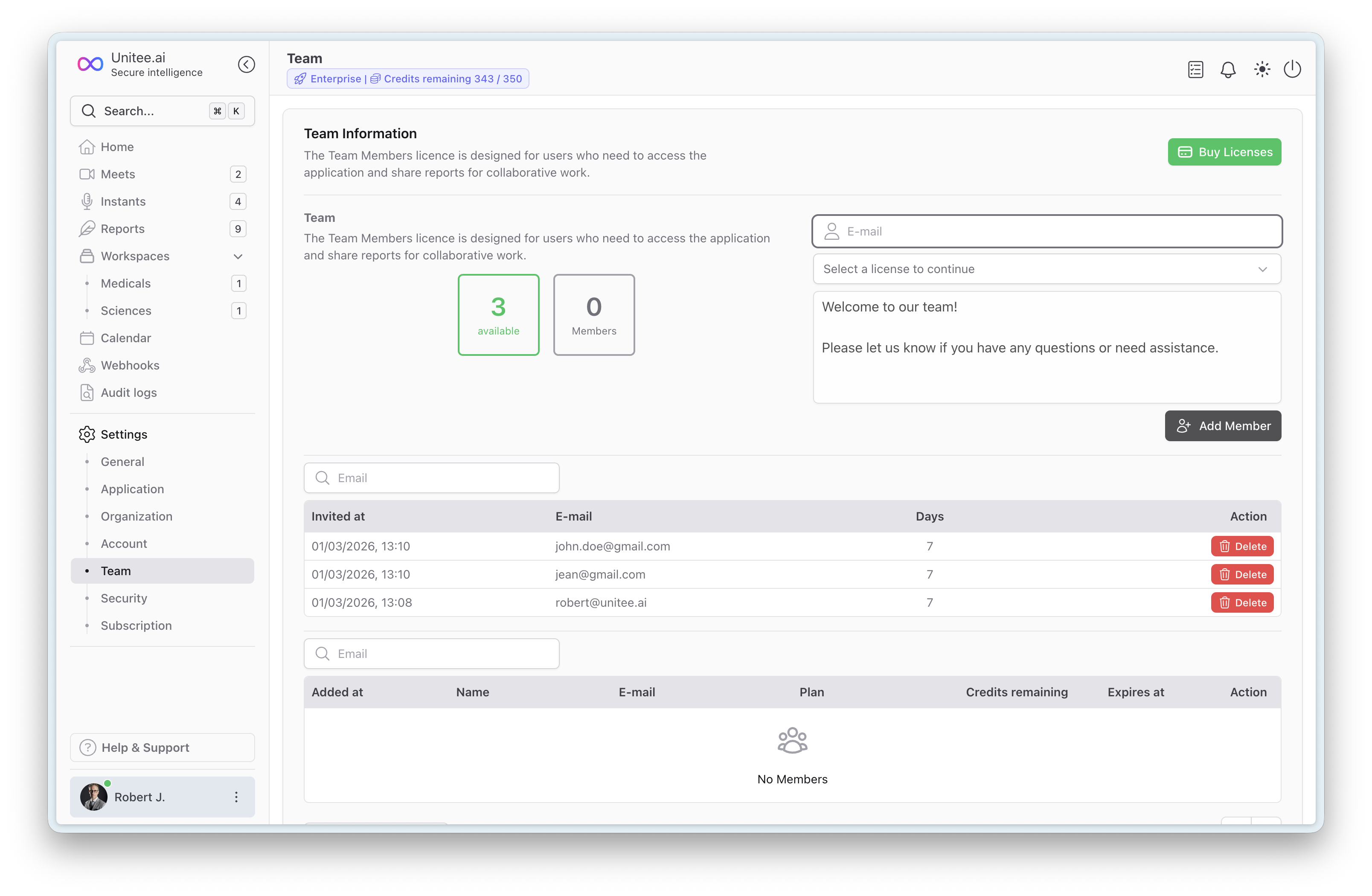Focus the members Email search field
This screenshot has height=896, width=1372.
(x=431, y=653)
